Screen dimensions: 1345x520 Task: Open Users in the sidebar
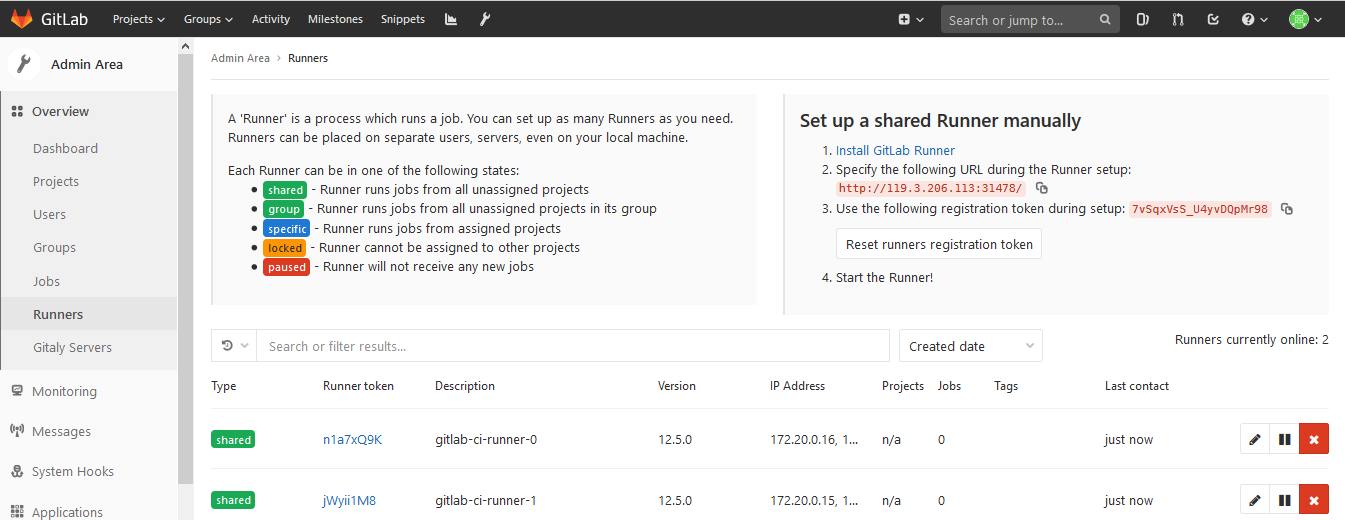coord(49,214)
